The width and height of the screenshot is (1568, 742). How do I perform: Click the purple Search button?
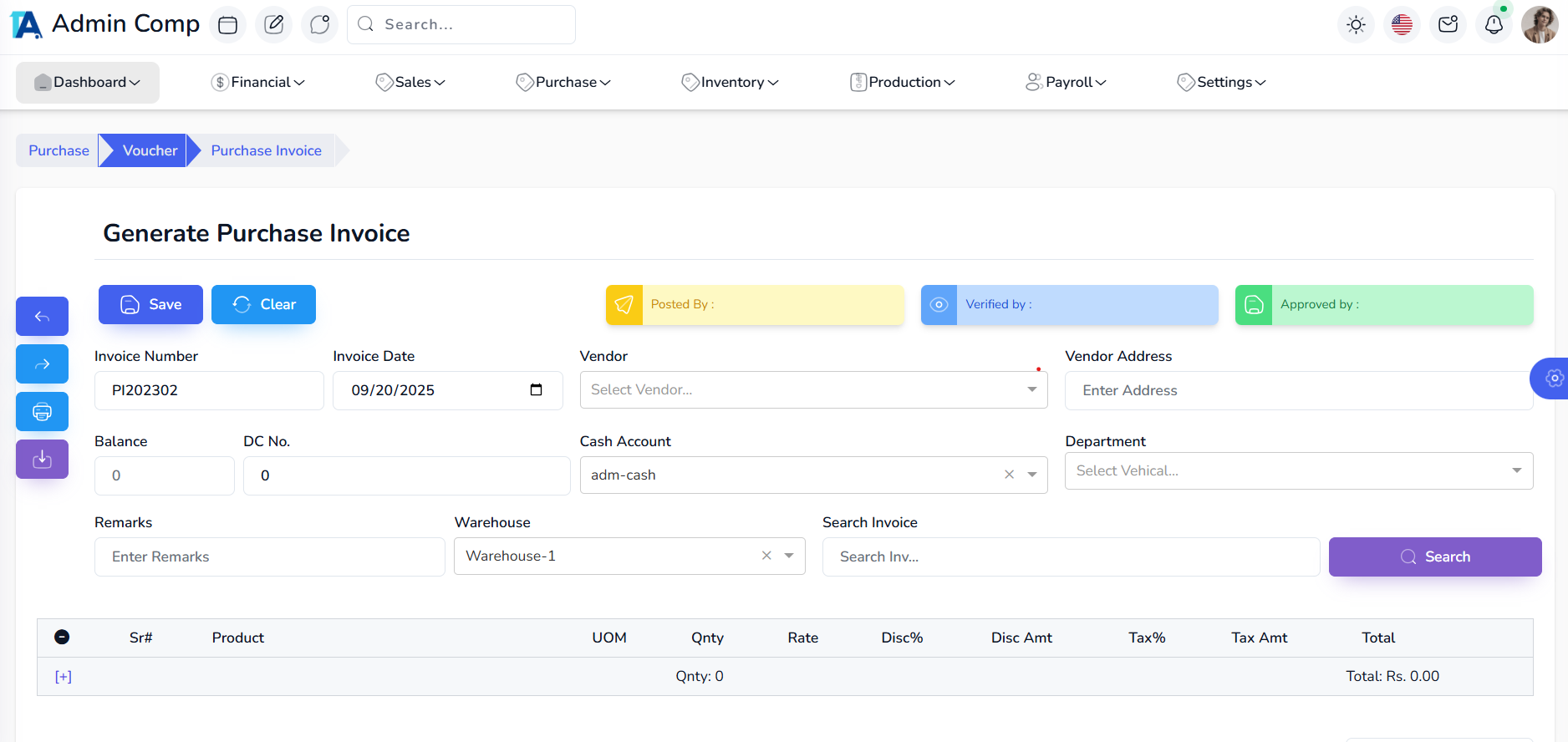[1434, 557]
